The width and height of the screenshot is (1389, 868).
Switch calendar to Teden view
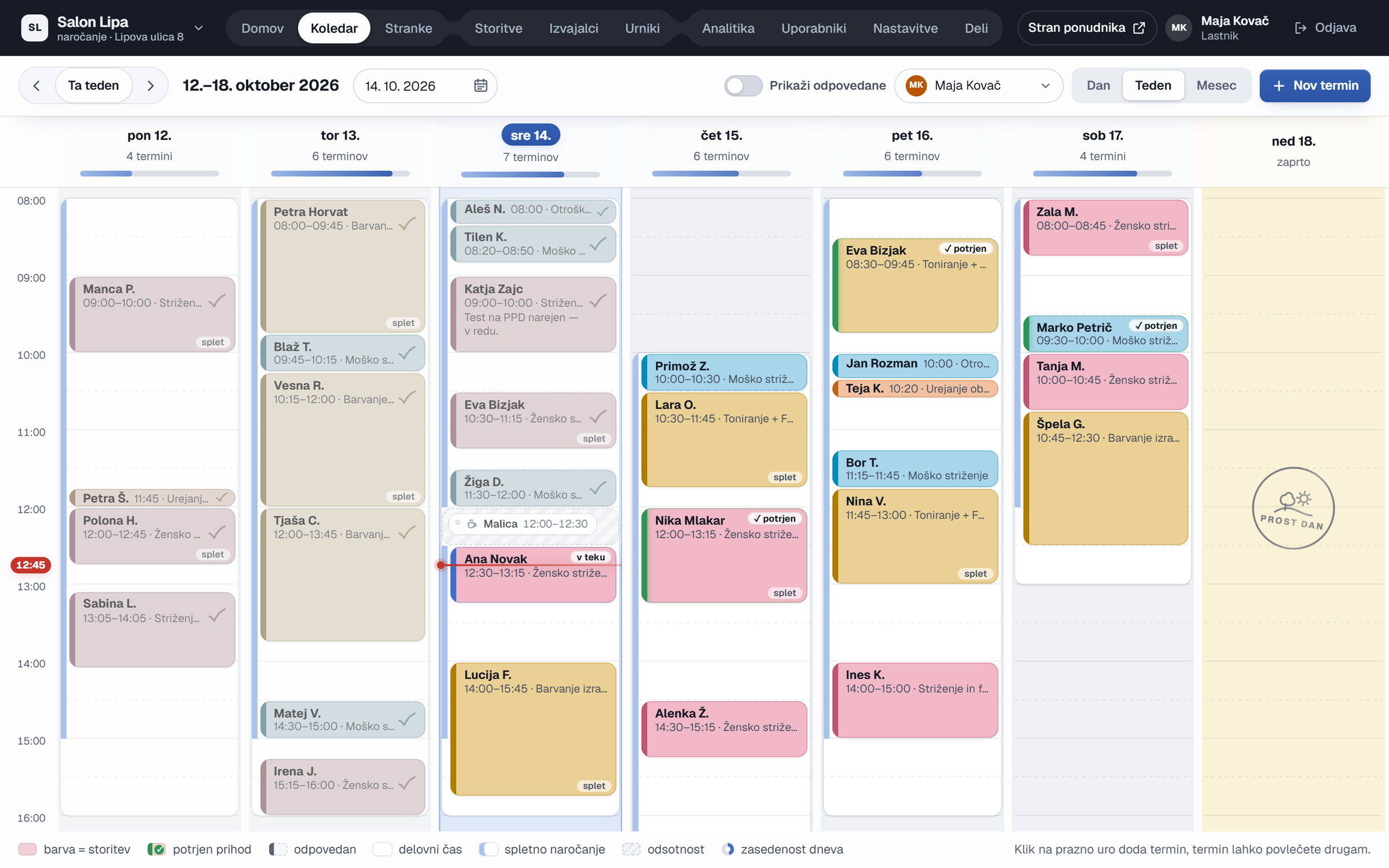click(x=1153, y=86)
